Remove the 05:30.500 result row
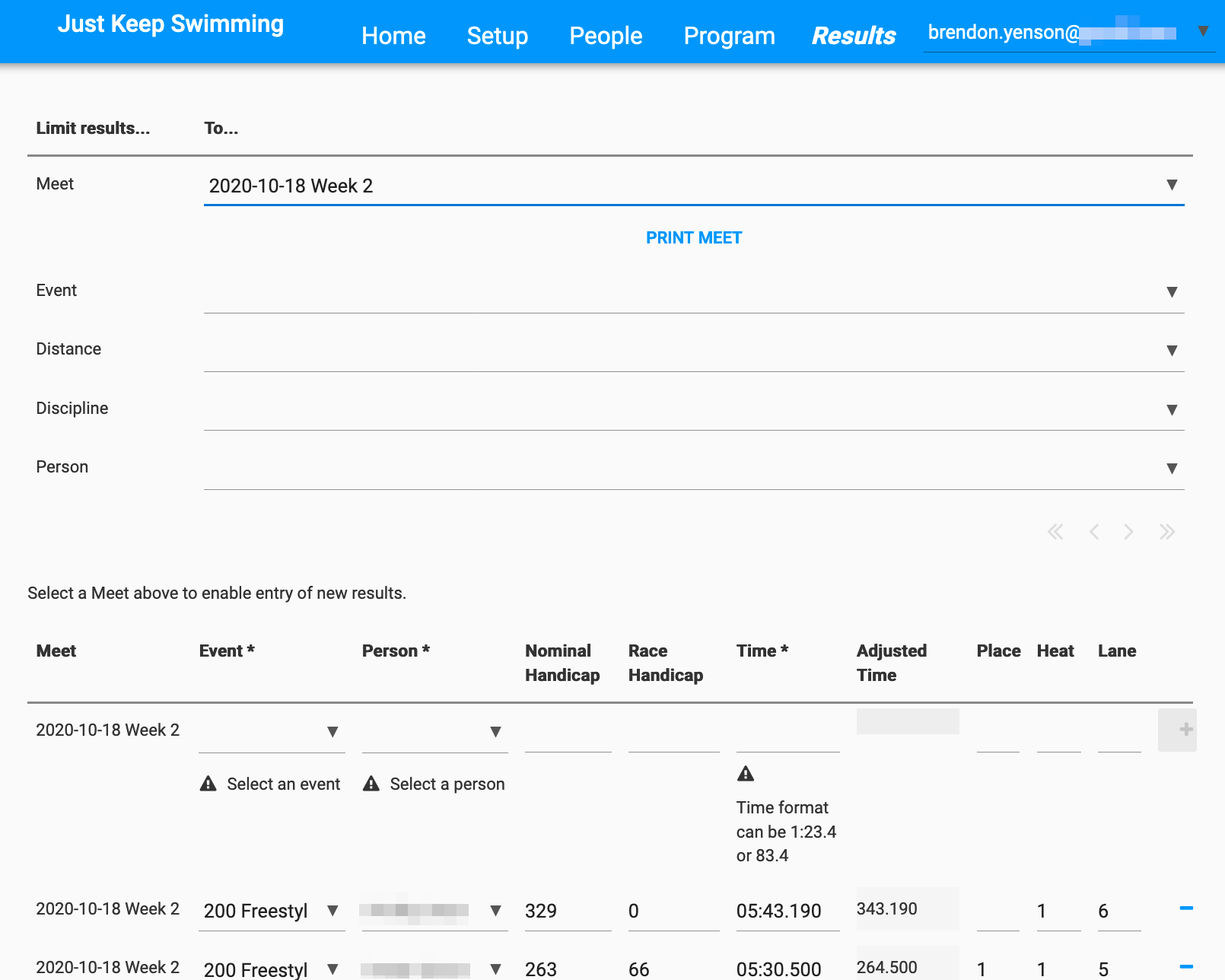 point(1185,966)
